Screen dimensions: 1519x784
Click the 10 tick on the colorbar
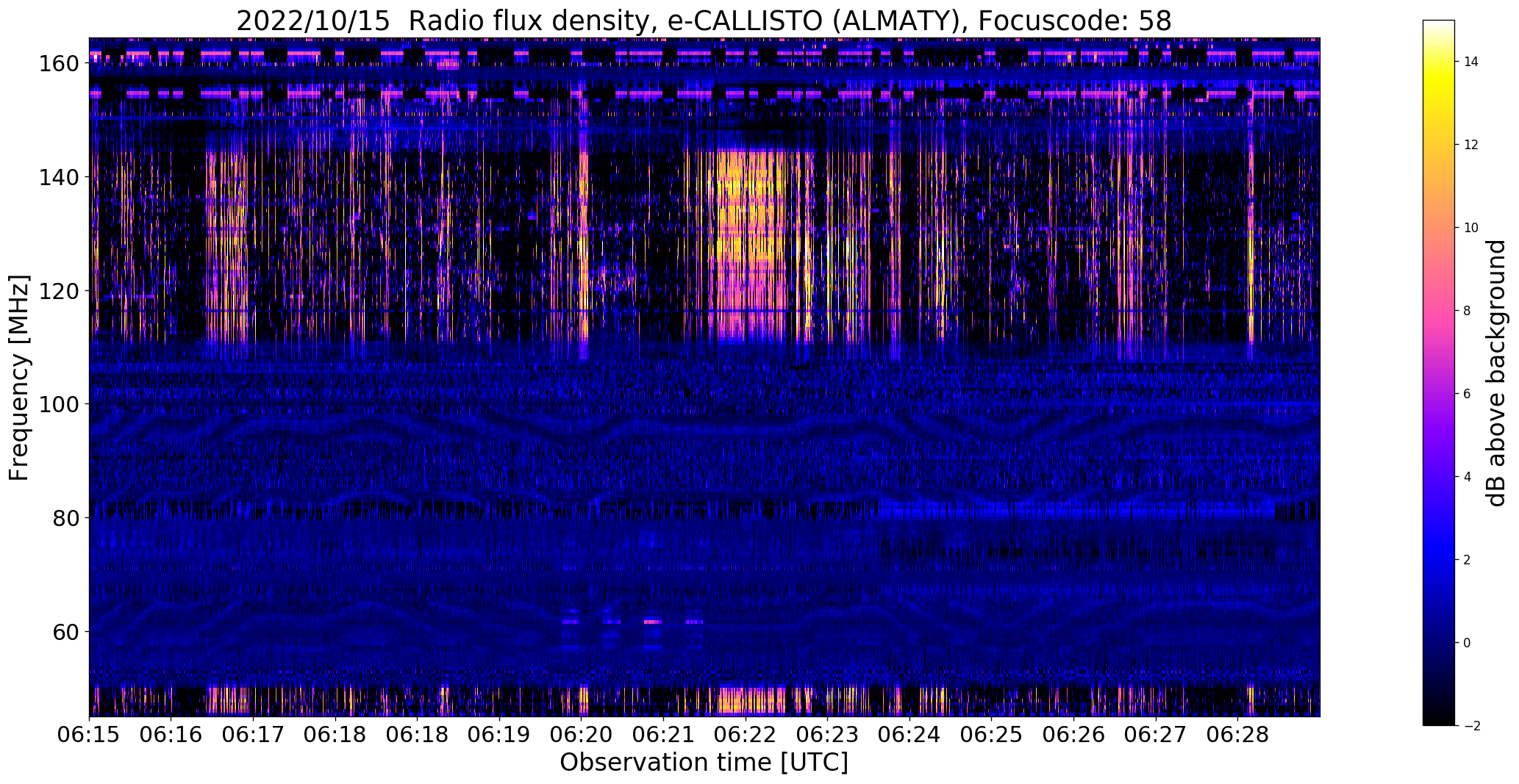pos(1470,228)
